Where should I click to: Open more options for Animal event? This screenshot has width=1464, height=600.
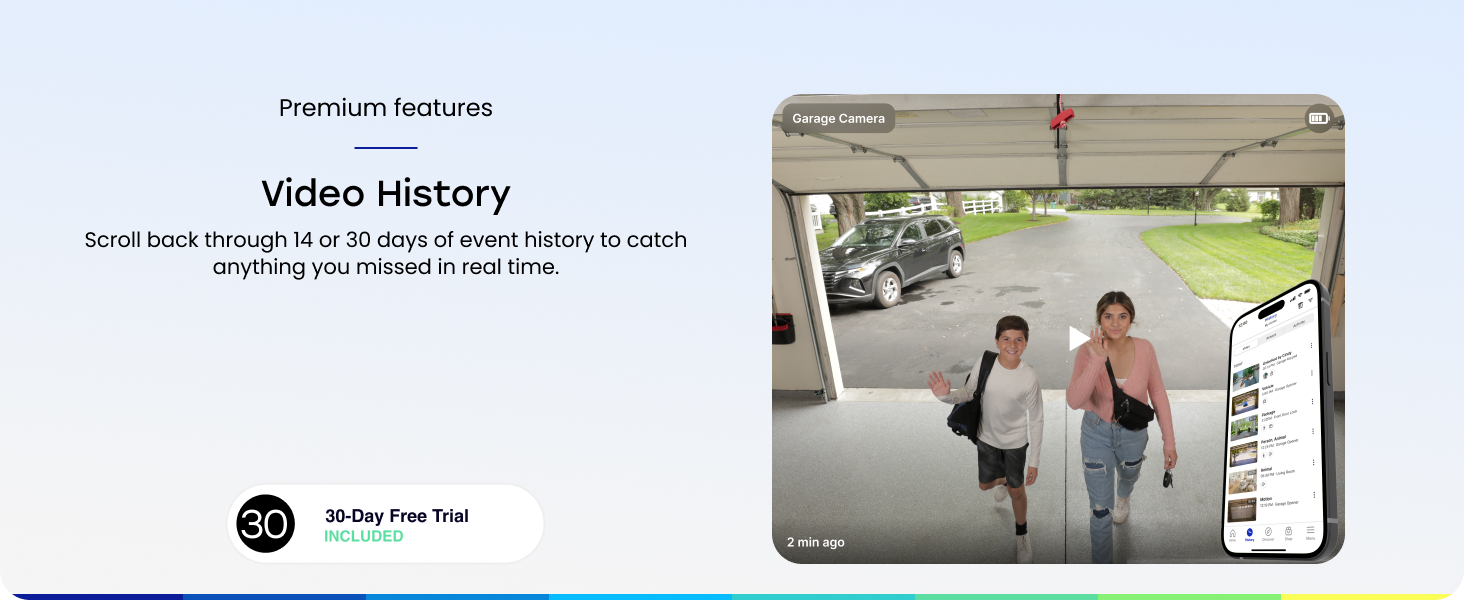pos(1313,462)
